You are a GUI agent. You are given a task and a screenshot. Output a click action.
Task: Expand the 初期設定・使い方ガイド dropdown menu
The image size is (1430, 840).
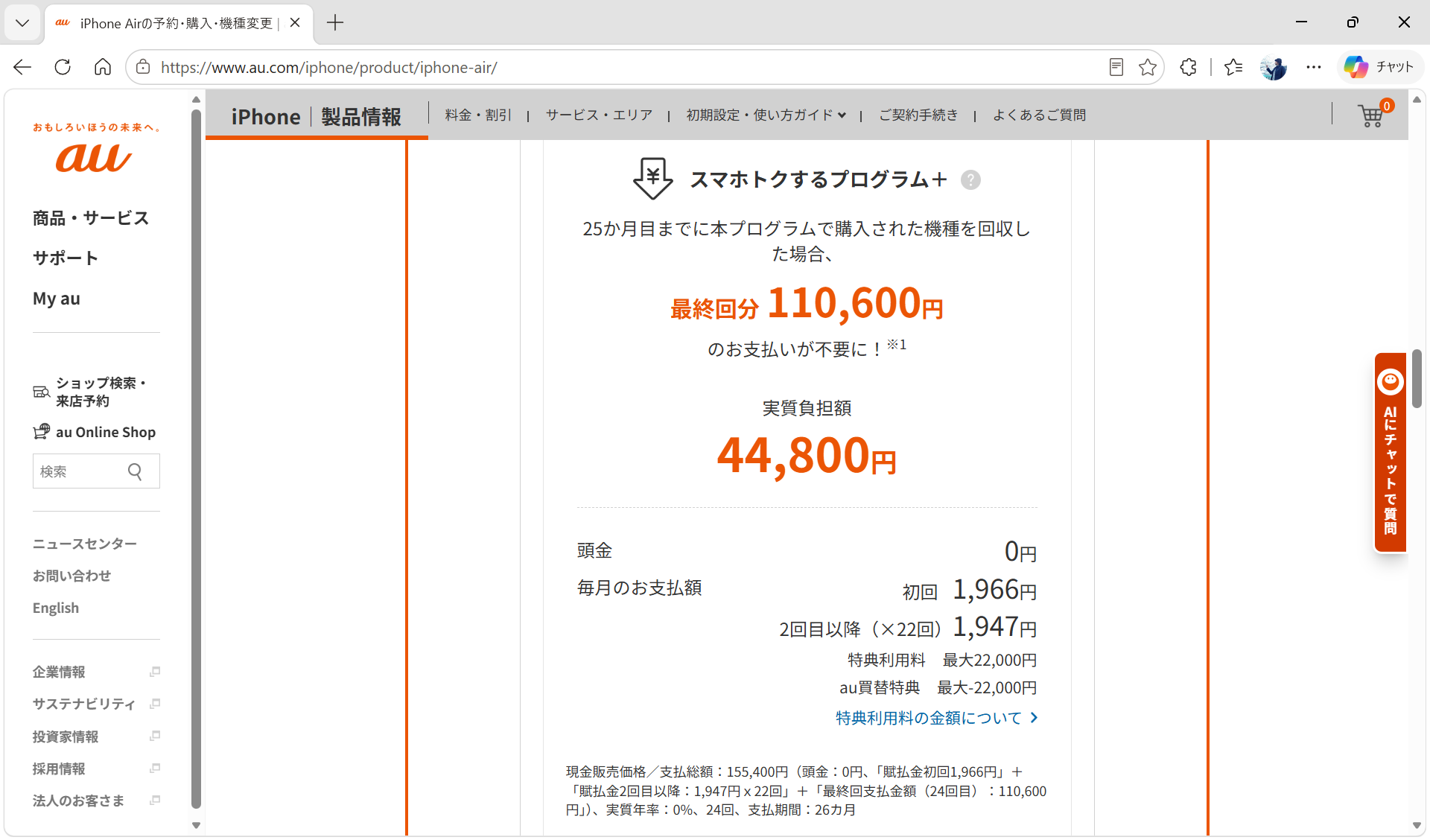766,115
